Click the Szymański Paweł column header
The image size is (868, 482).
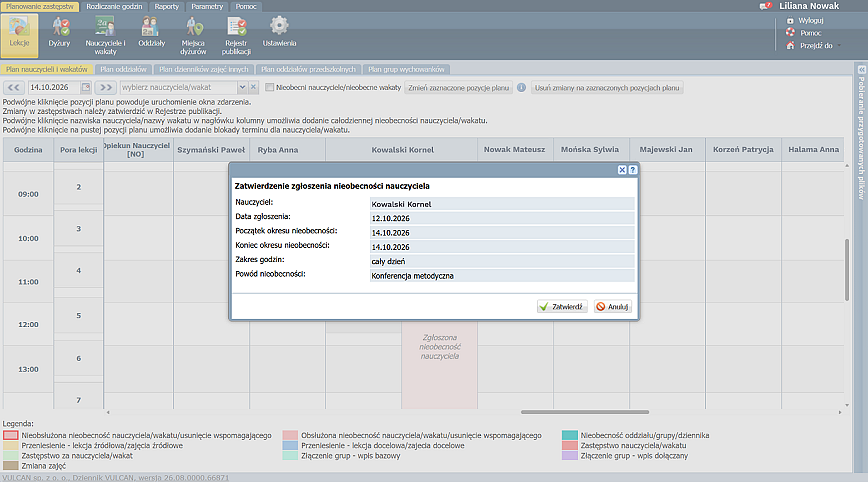[x=211, y=150]
